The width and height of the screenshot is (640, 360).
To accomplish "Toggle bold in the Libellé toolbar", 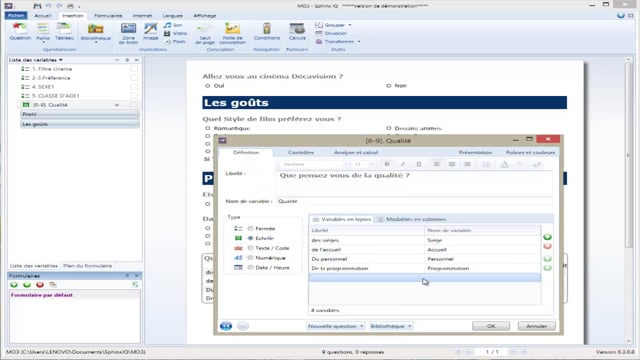I will 387,164.
